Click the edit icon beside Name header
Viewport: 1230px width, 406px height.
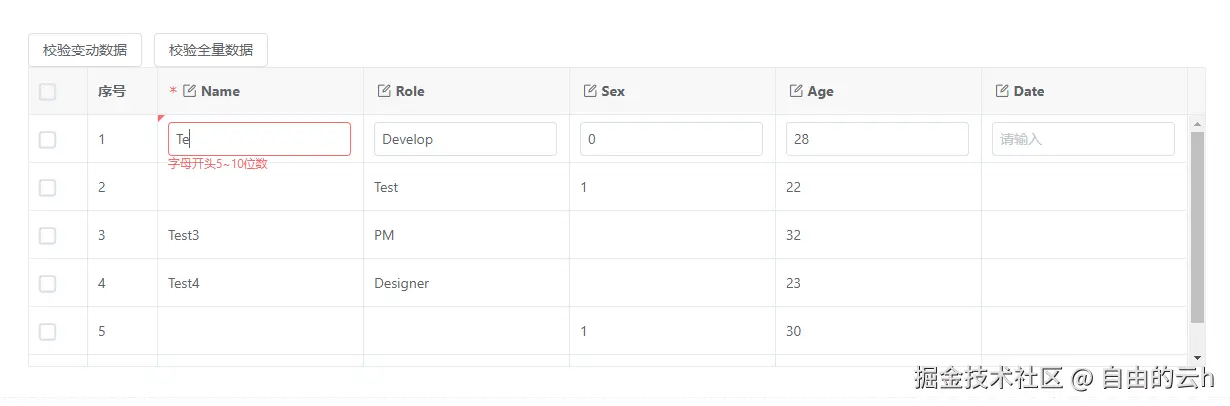tap(190, 91)
